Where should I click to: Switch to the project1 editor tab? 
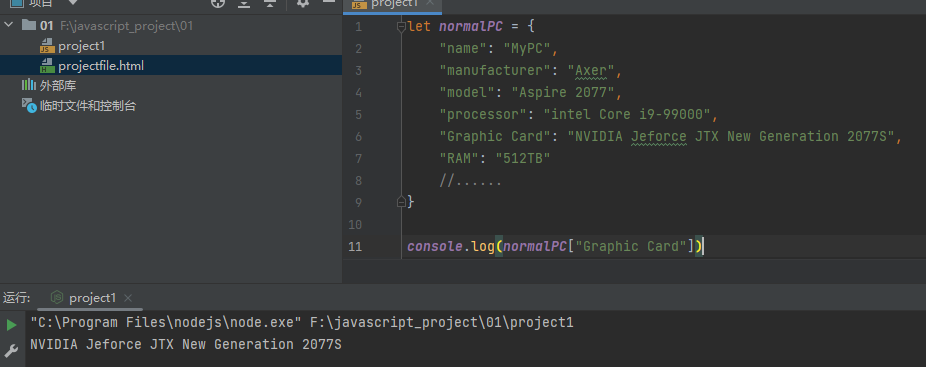point(394,4)
